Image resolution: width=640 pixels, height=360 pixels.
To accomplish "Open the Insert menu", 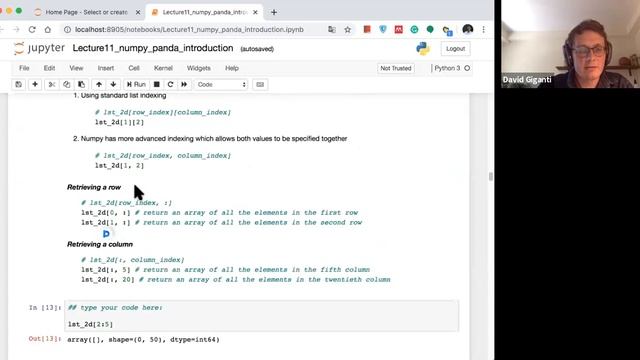I will click(106, 68).
